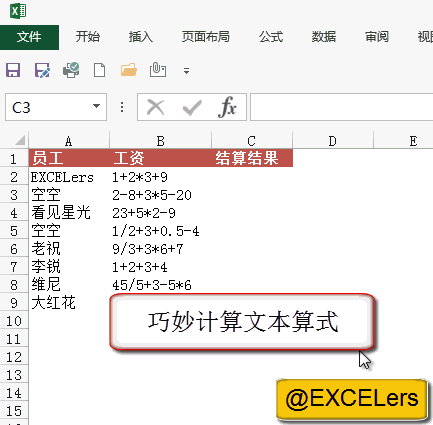Create a new blank workbook icon
The image size is (433, 425).
[100, 70]
